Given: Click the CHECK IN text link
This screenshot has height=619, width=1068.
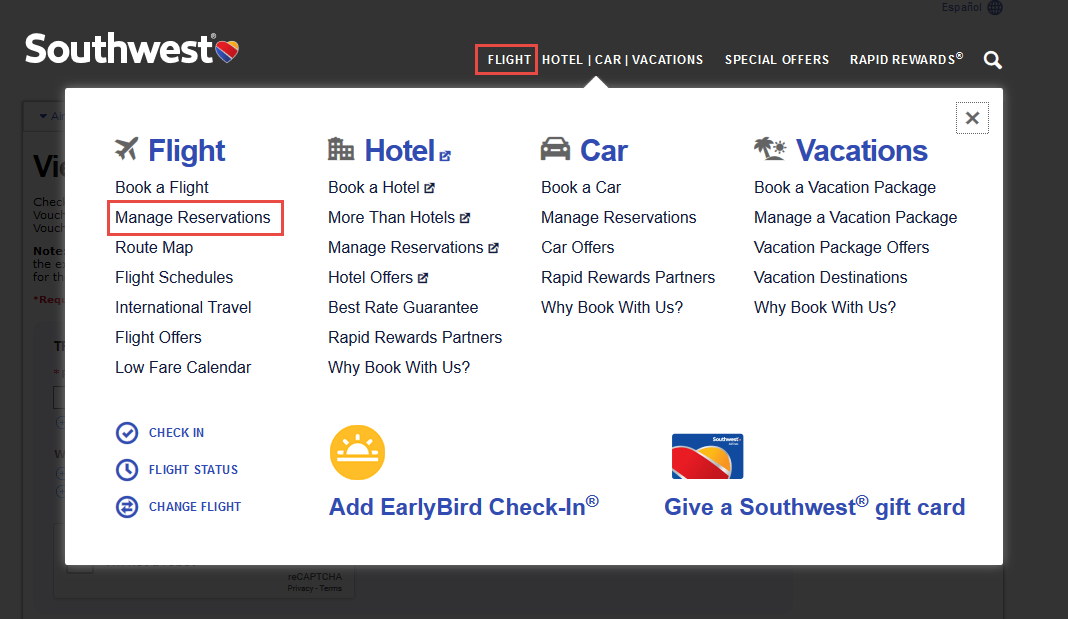Looking at the screenshot, I should [x=176, y=432].
